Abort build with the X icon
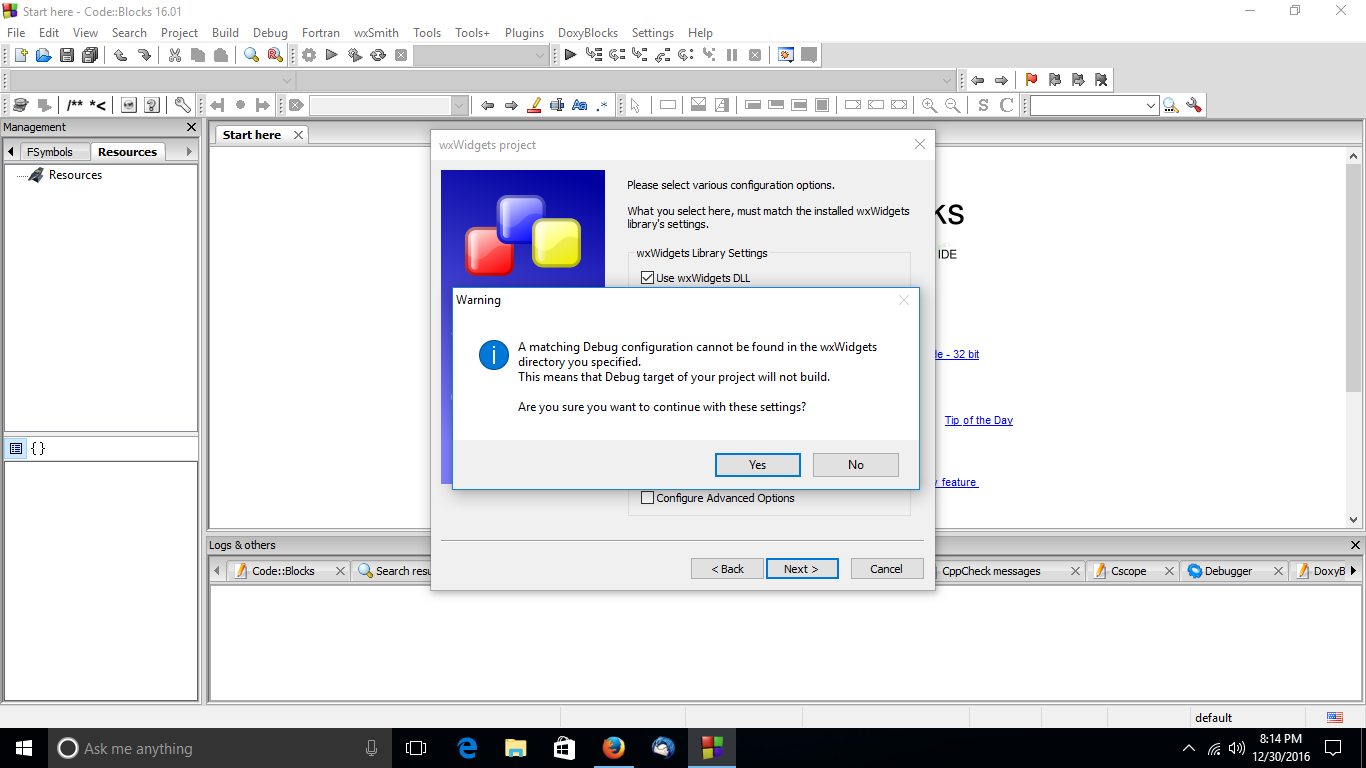 (401, 55)
